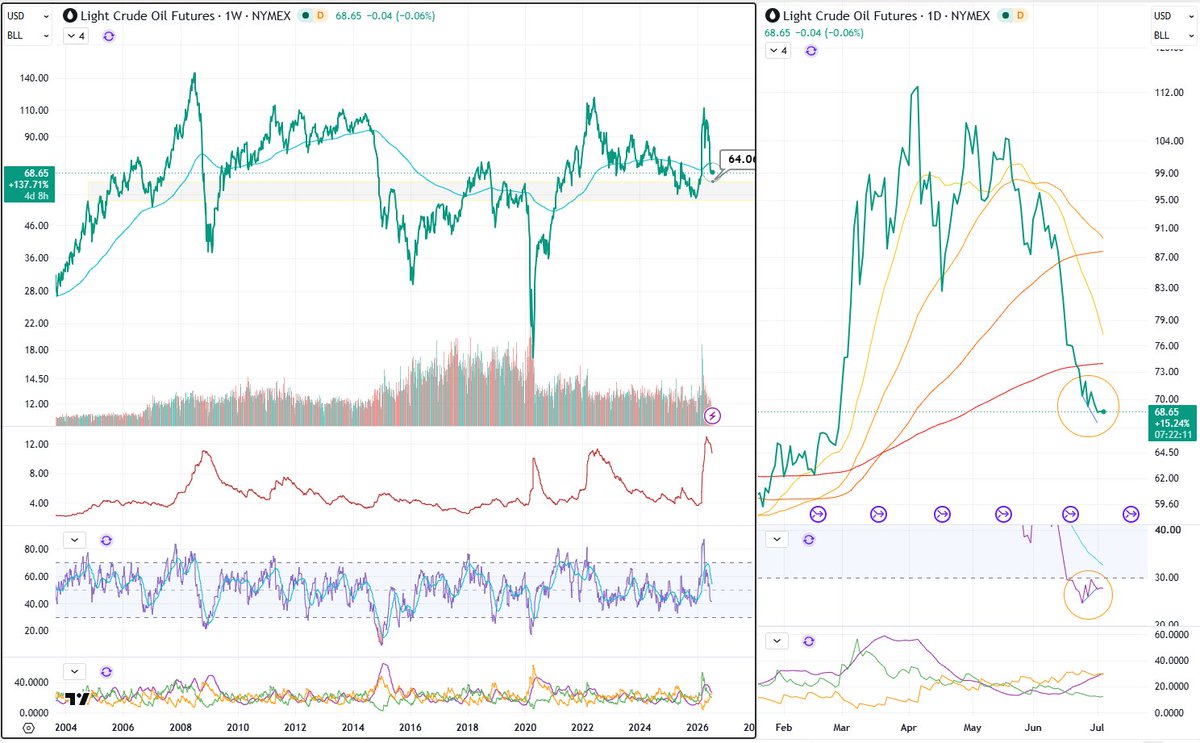Click the 64.06 price callout label
Viewport: 1200px width, 743px height.
736,158
